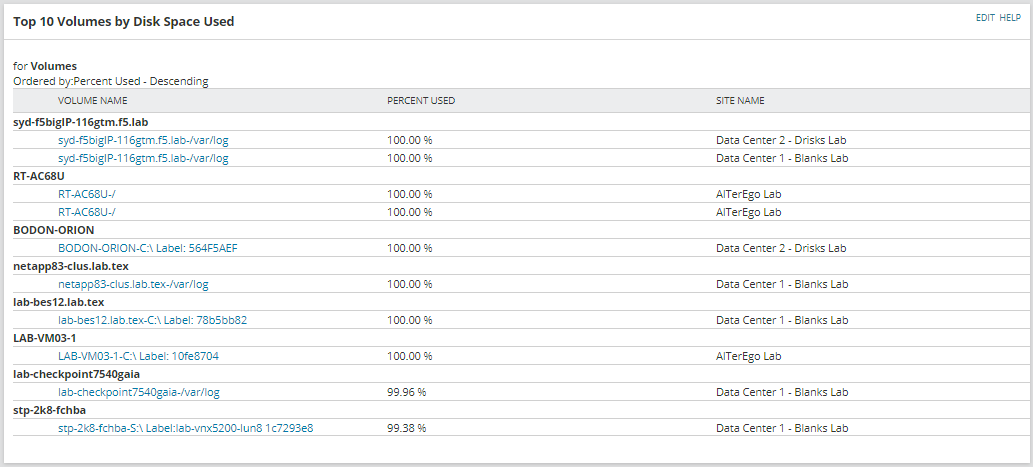
Task: Select the BODON-ORION group heading
Action: coord(53,230)
